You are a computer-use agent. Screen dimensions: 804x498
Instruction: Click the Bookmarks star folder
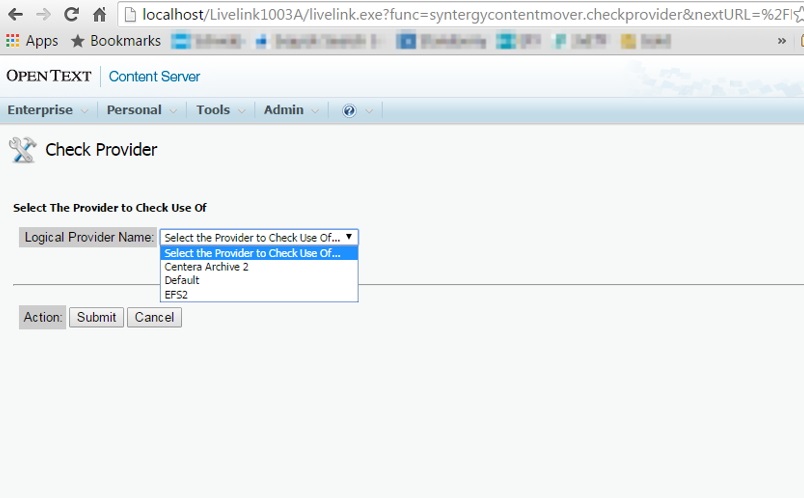tap(115, 41)
